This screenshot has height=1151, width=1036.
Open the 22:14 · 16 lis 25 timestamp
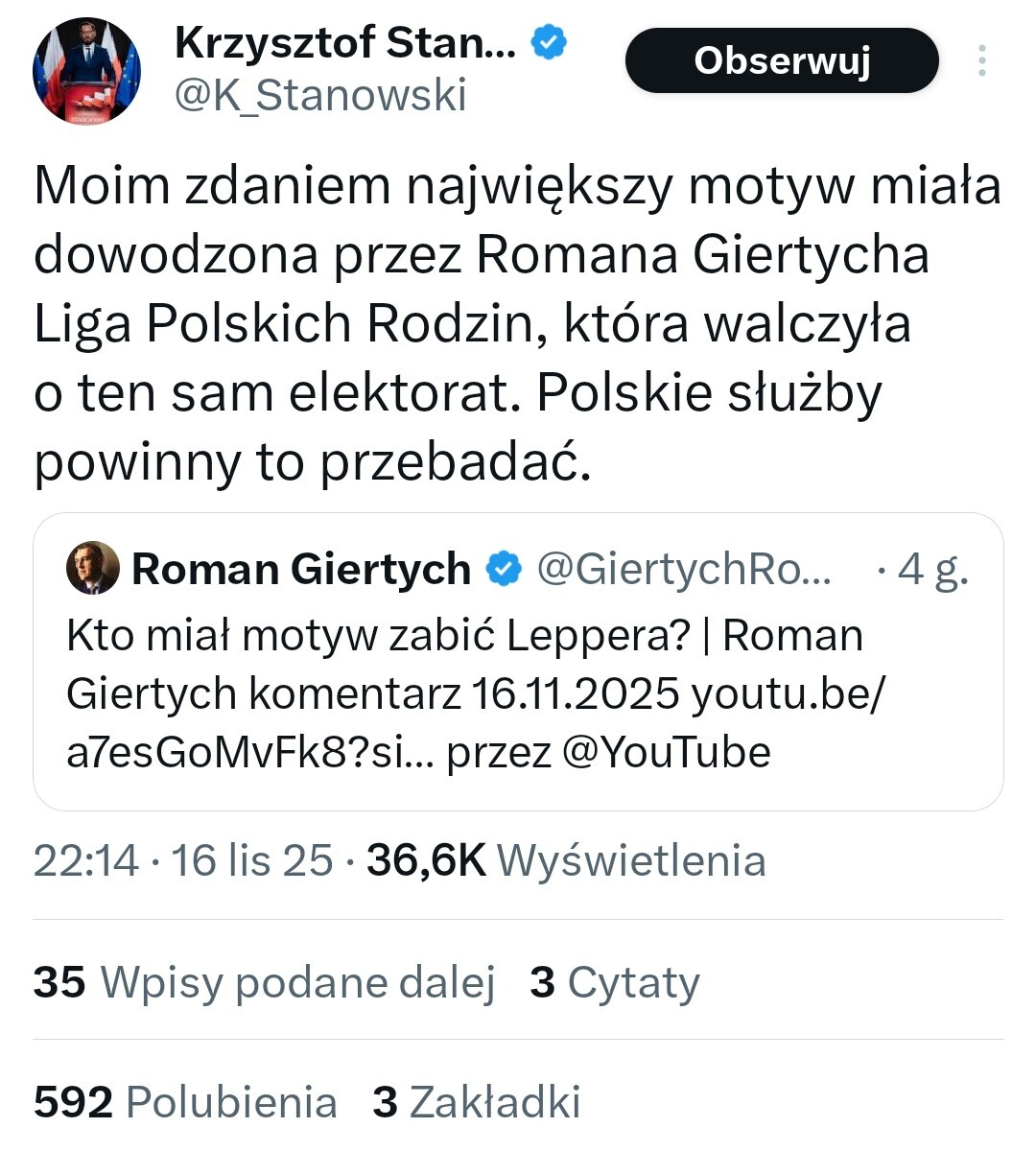tap(183, 860)
